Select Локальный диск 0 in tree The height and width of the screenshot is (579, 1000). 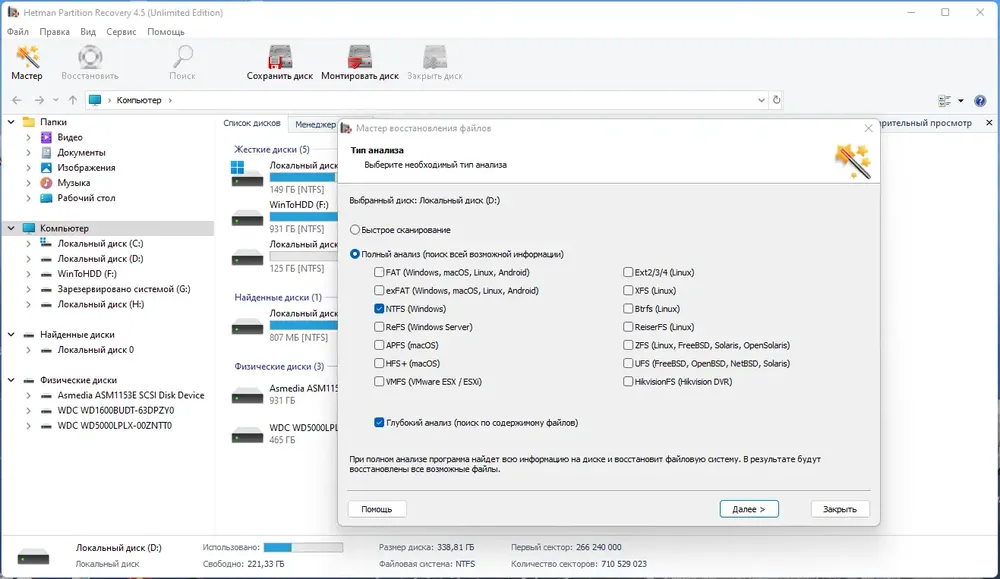(x=96, y=350)
